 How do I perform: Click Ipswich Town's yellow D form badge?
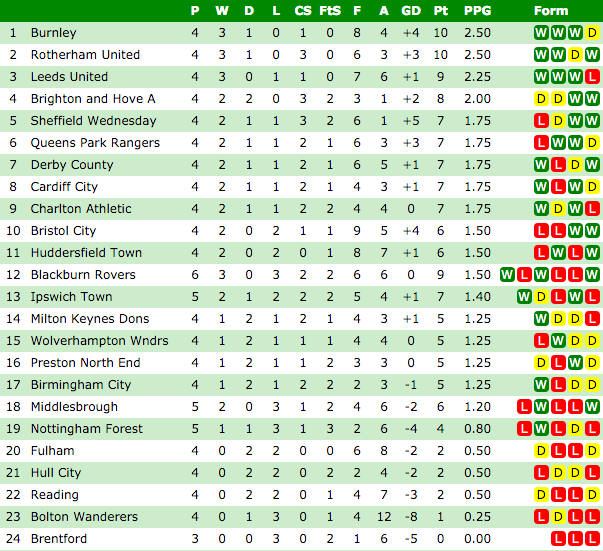(x=541, y=297)
